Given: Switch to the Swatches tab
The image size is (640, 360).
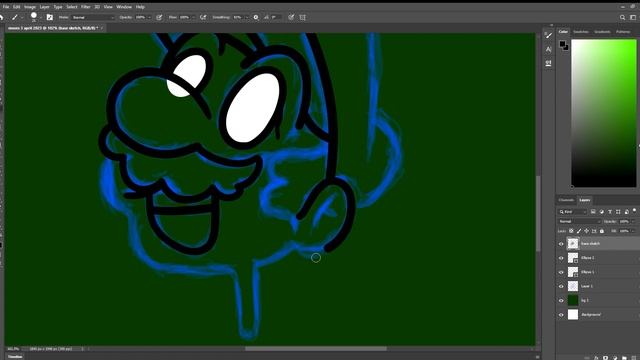Looking at the screenshot, I should coord(581,32).
